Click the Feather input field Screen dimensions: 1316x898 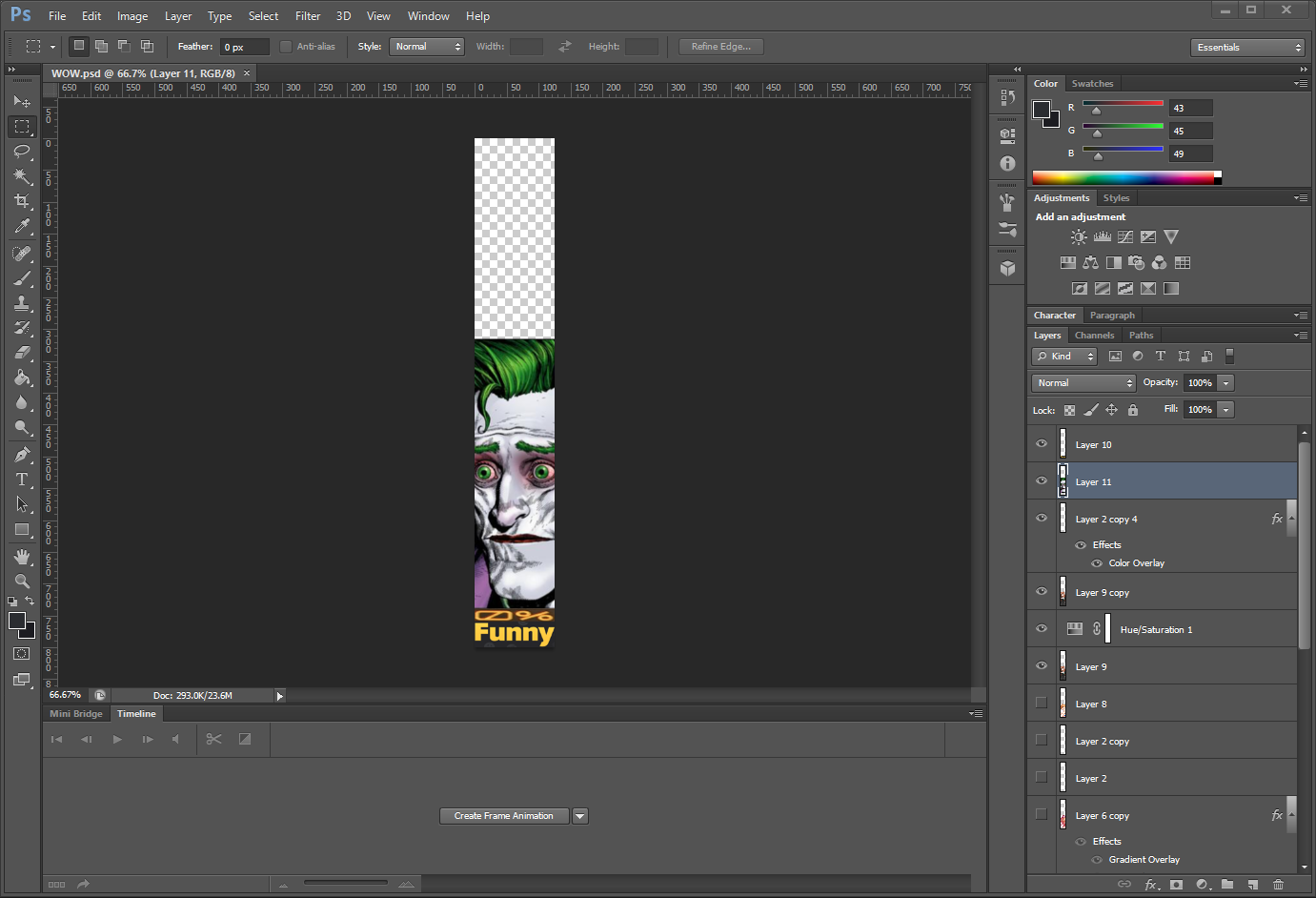click(x=246, y=47)
